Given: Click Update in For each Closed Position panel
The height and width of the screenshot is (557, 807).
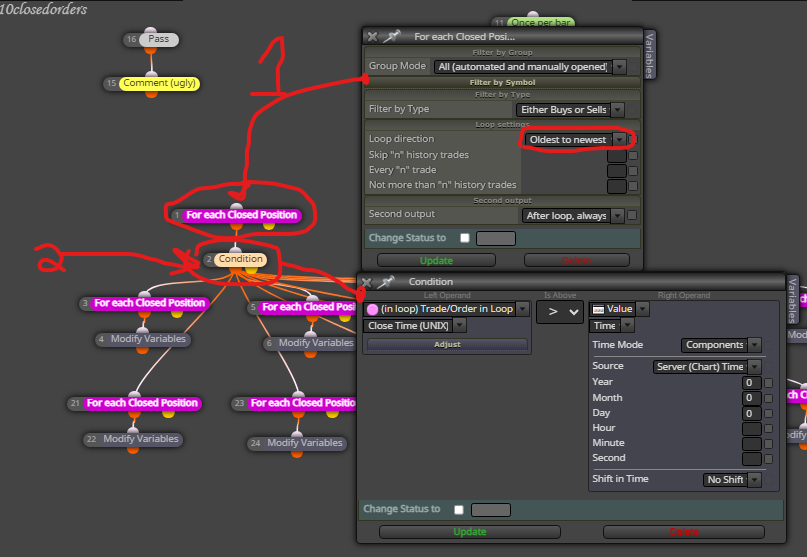Looking at the screenshot, I should (436, 260).
